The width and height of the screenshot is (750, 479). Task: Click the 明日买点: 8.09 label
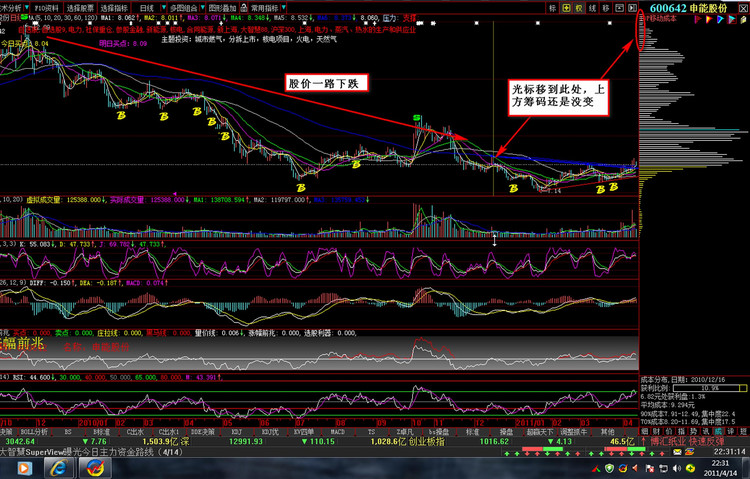[x=123, y=44]
